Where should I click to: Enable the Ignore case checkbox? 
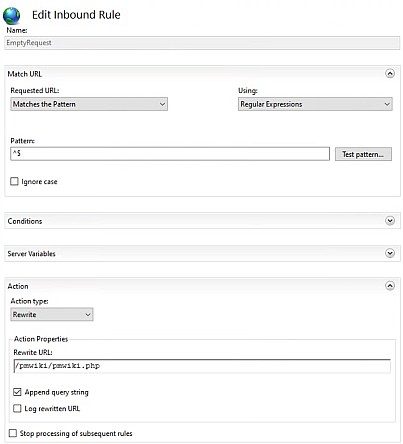(x=14, y=181)
